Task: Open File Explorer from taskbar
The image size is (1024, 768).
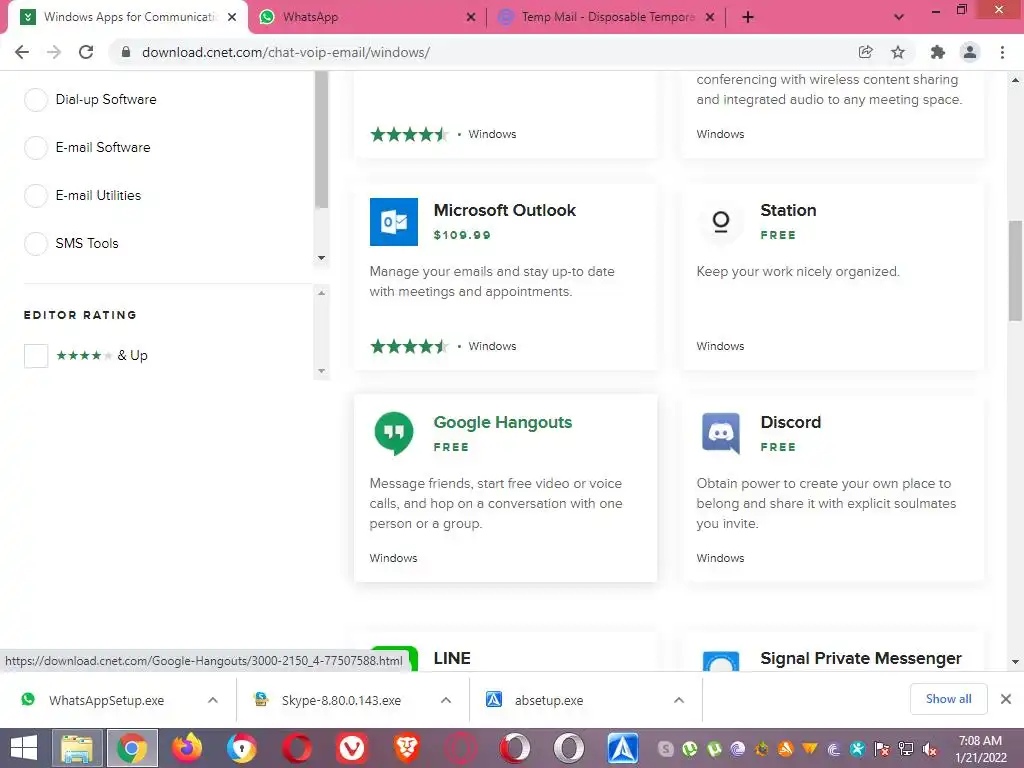Action: [x=77, y=748]
